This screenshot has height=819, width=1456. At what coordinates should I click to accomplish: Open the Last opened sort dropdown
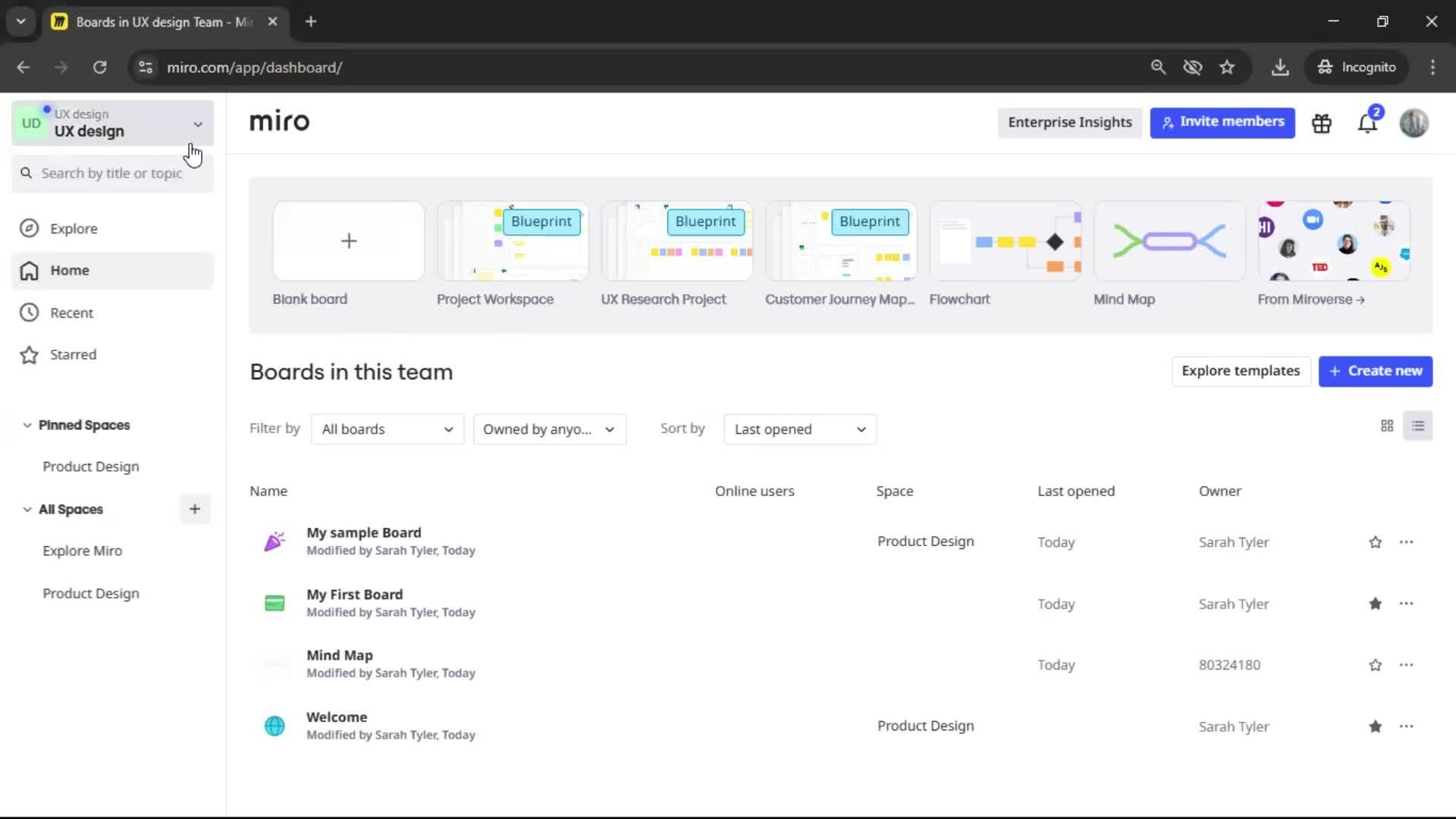coord(800,429)
